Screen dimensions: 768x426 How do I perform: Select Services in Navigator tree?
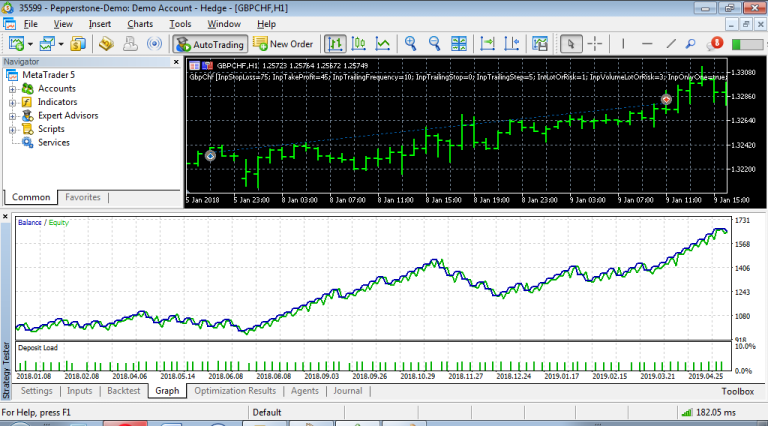pyautogui.click(x=54, y=142)
